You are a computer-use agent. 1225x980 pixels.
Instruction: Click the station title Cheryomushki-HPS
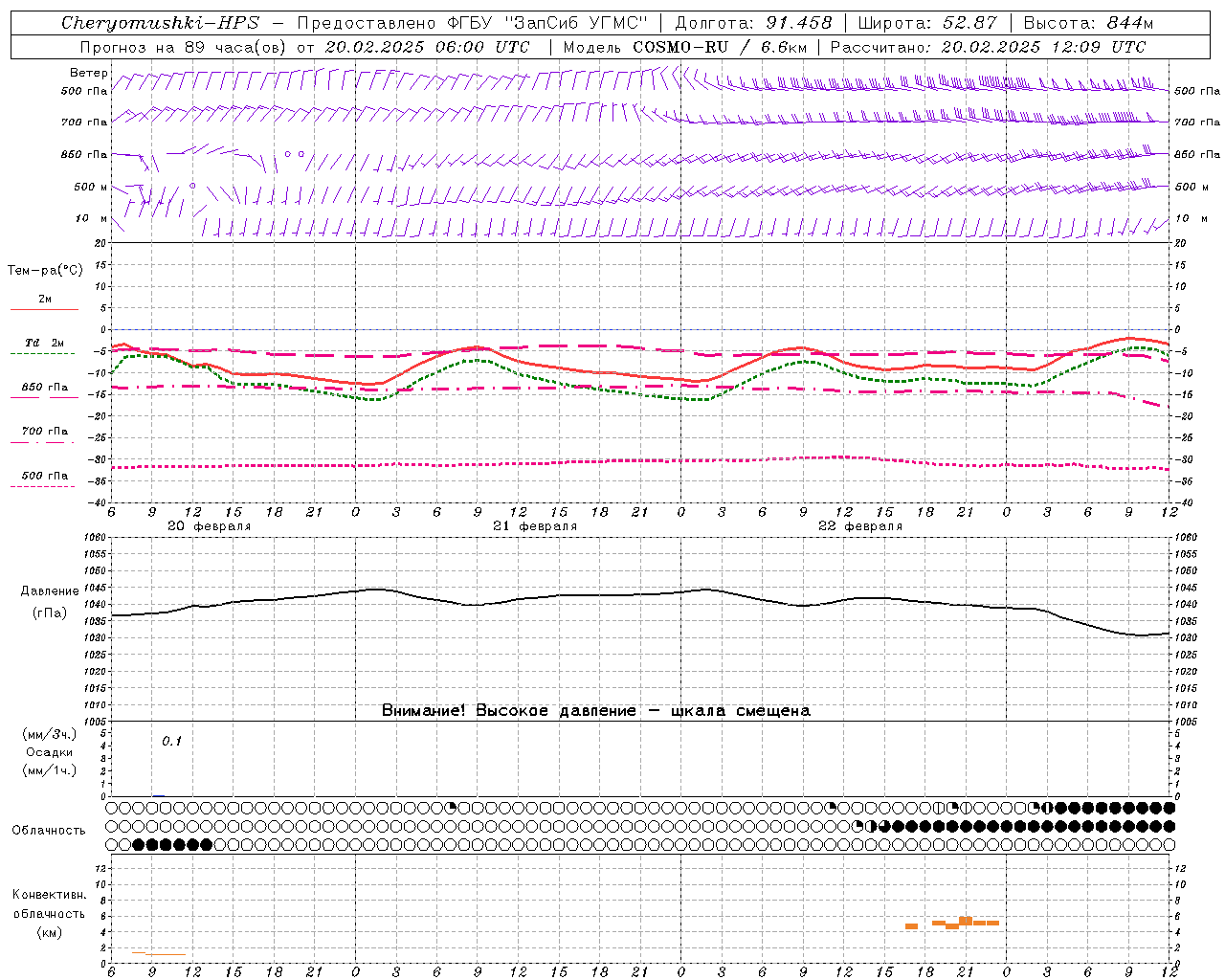(160, 23)
